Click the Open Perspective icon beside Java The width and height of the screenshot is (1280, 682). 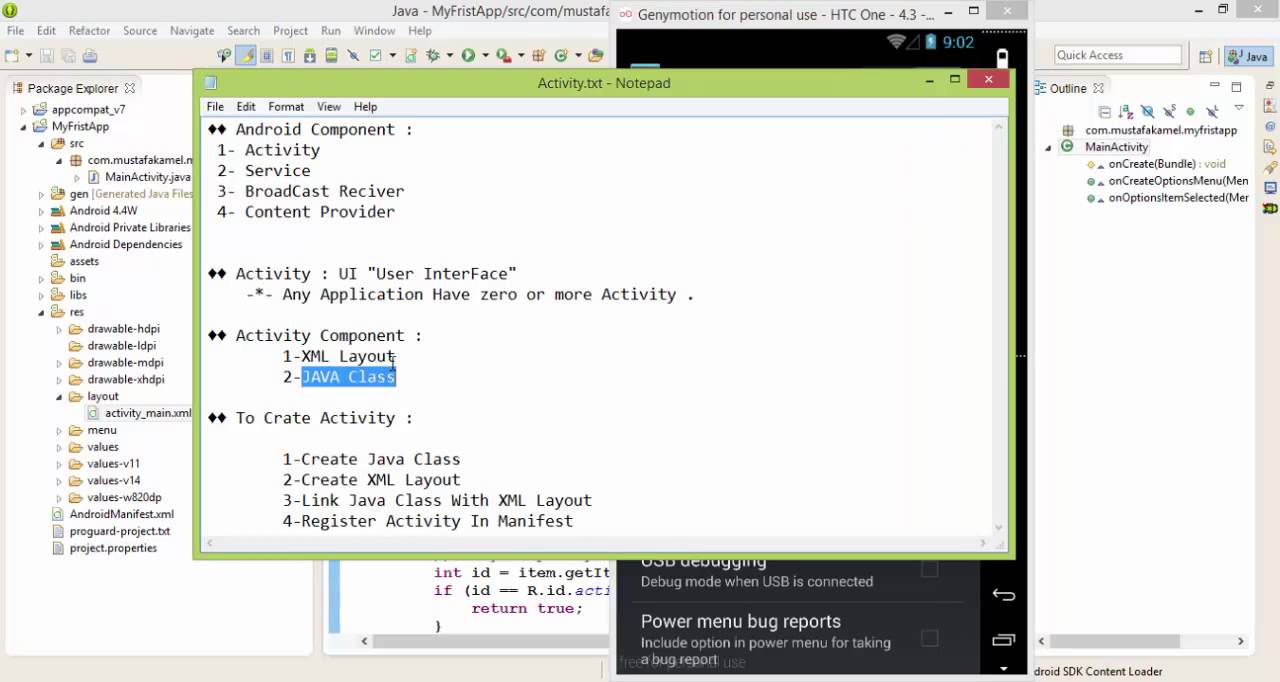click(x=1206, y=57)
